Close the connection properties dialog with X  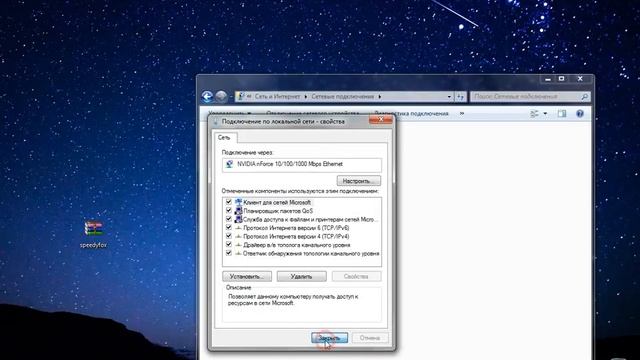point(381,120)
